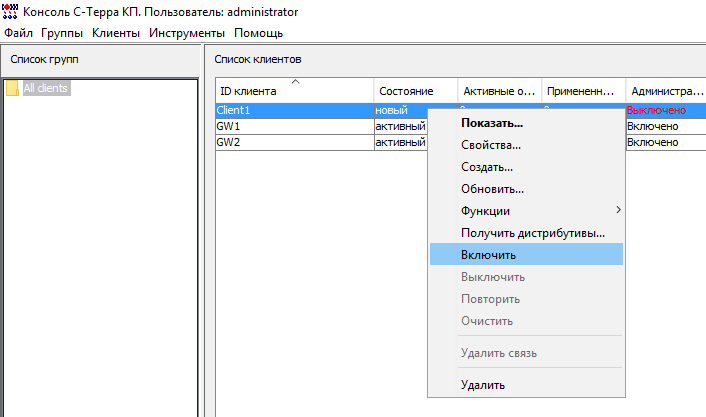Click the greyed Очистить menu entry
706x417 pixels.
[x=526, y=321]
